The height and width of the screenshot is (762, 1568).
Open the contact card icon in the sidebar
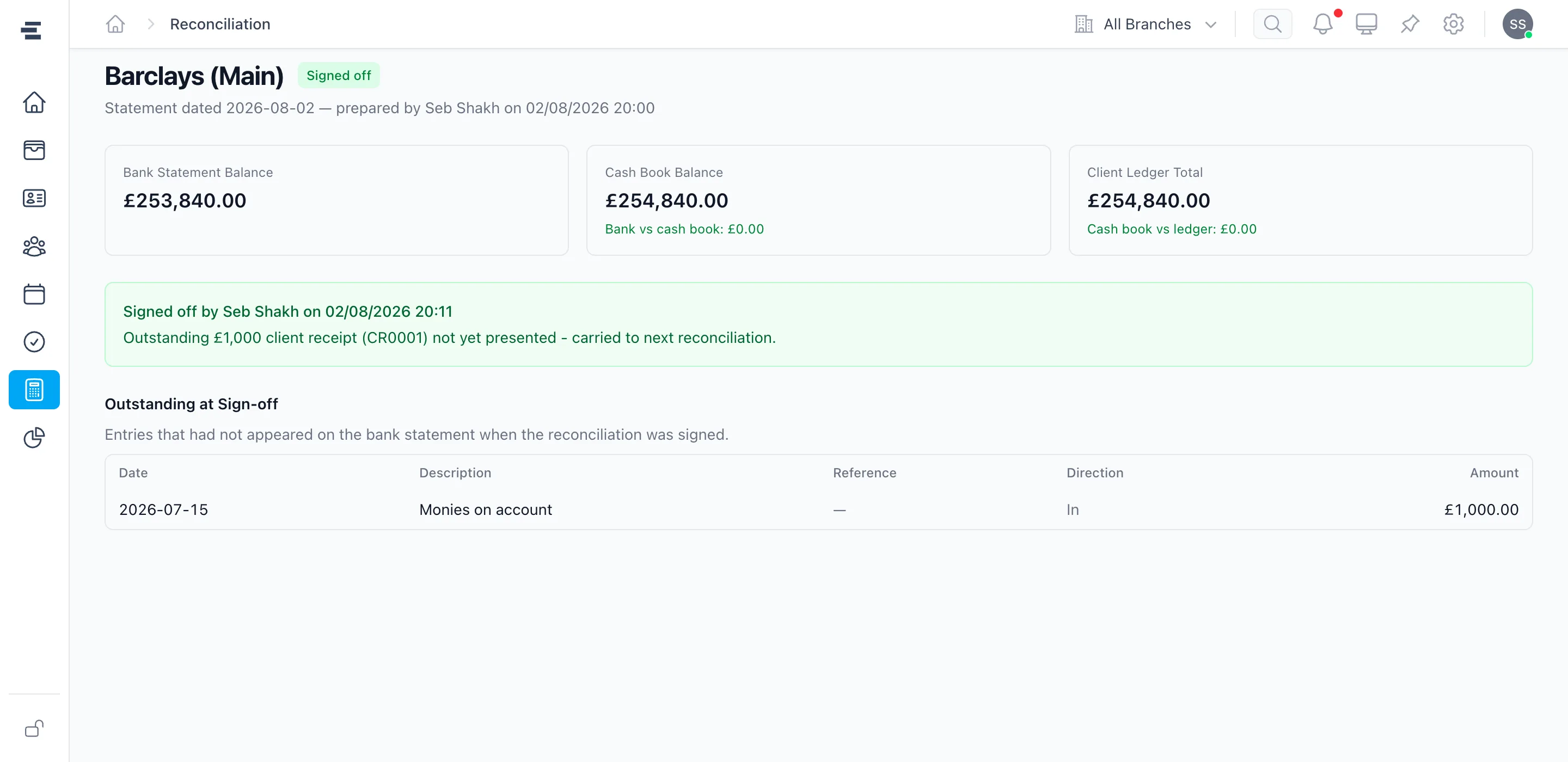pyautogui.click(x=34, y=198)
